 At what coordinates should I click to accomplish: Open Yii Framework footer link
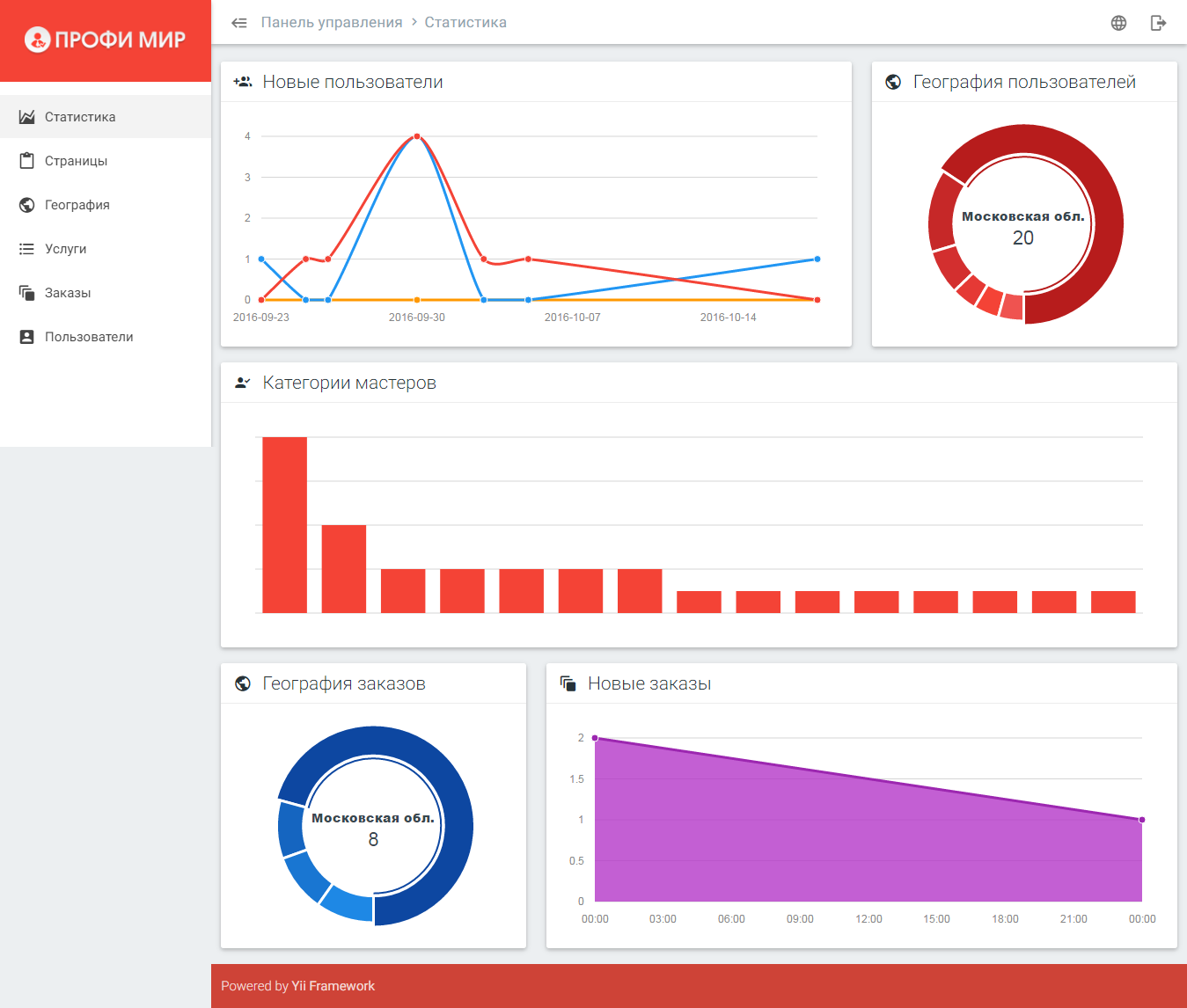(x=333, y=986)
